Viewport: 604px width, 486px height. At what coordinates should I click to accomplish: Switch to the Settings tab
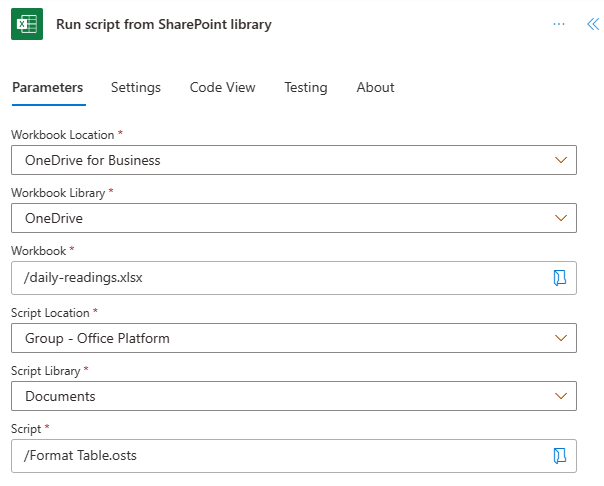click(136, 87)
